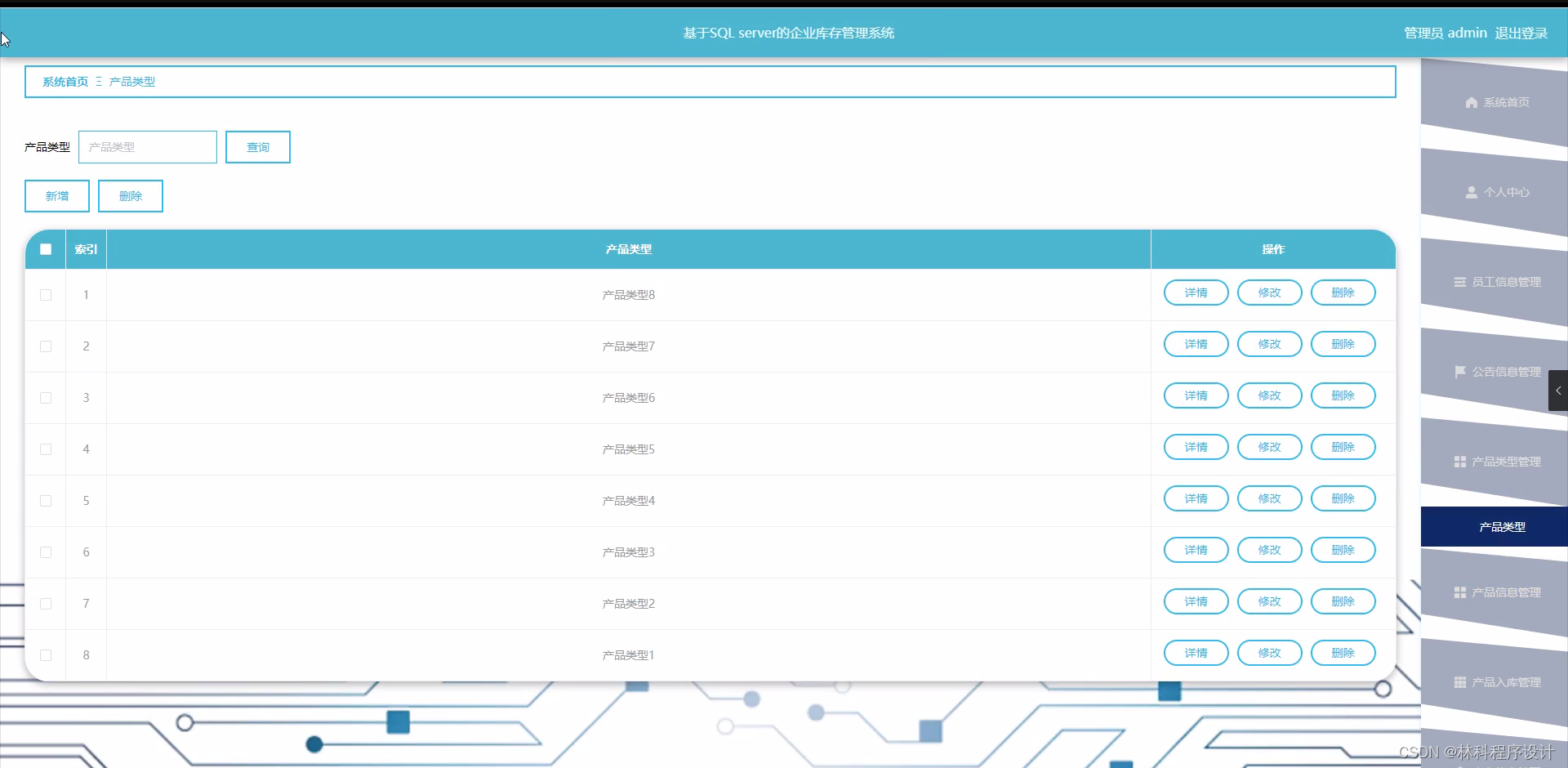This screenshot has height=768, width=1568.
Task: Click the bulk 删除 button above the table
Action: coord(131,196)
